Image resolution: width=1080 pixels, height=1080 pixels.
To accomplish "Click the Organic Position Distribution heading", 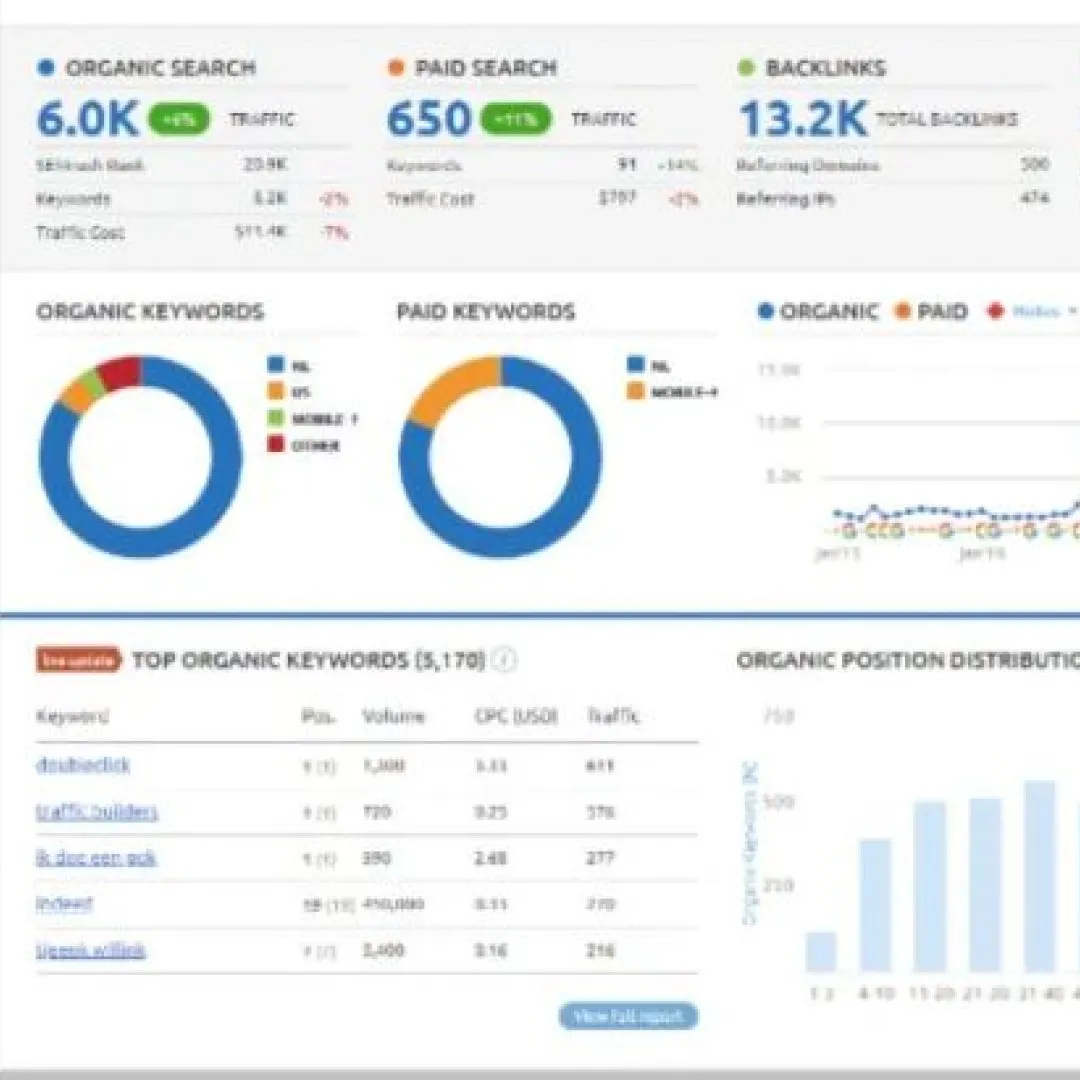I will (908, 661).
